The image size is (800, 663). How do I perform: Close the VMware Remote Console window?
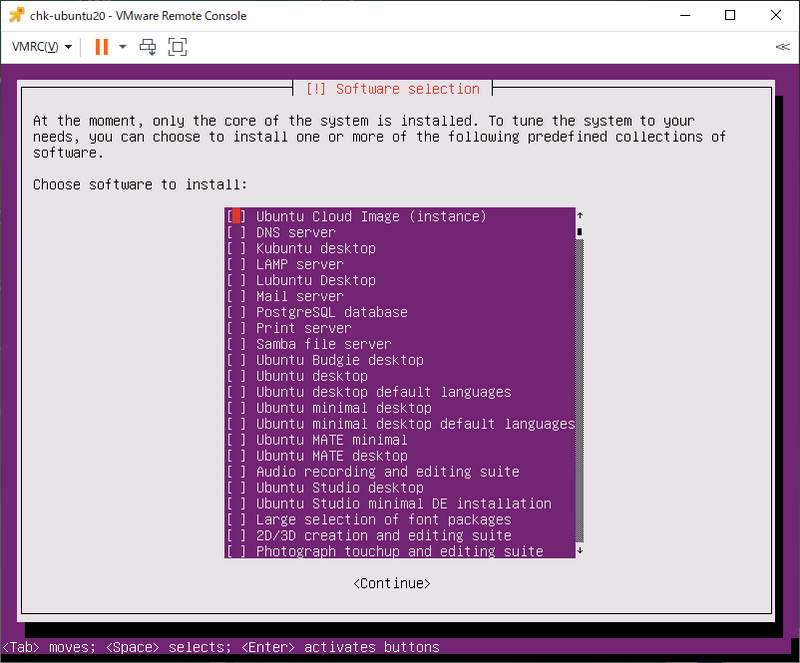(776, 15)
